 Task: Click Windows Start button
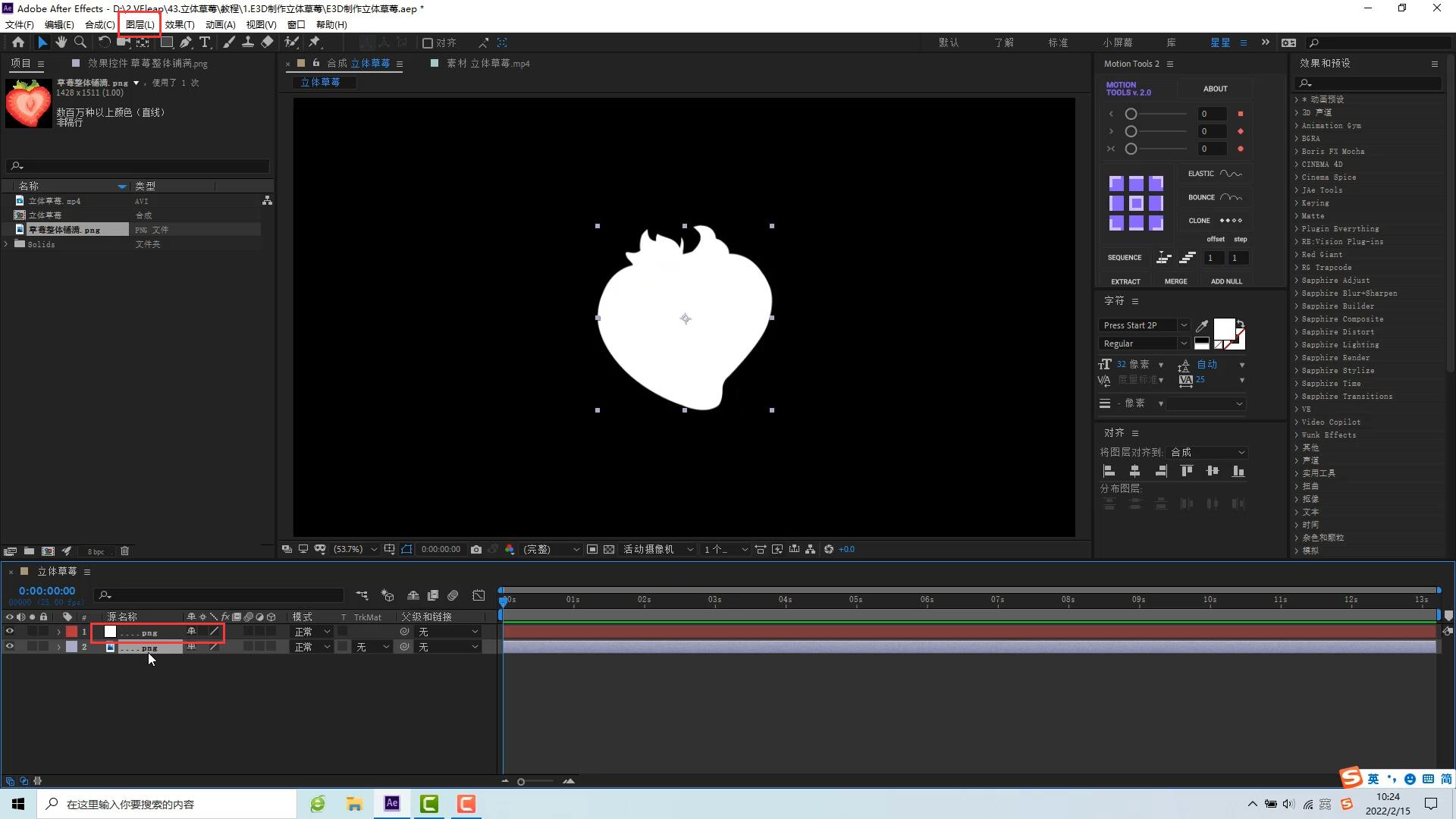pyautogui.click(x=18, y=804)
